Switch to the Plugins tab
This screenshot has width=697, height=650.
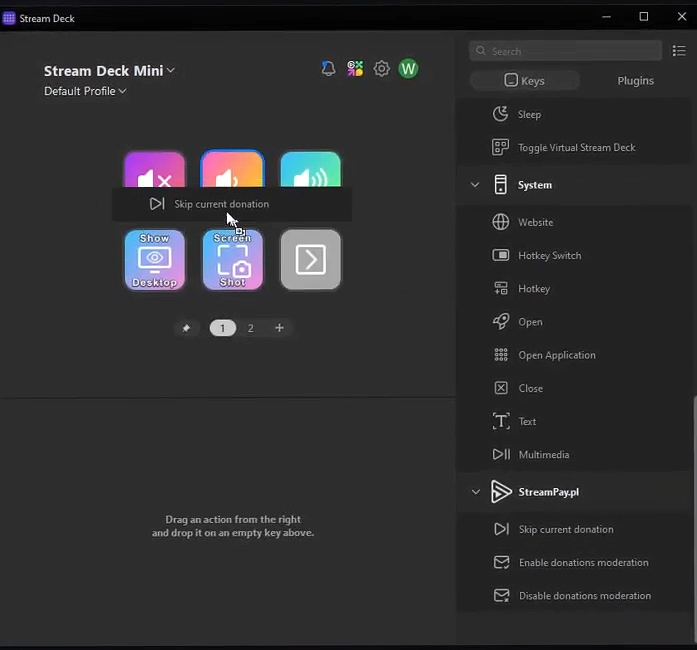635,80
